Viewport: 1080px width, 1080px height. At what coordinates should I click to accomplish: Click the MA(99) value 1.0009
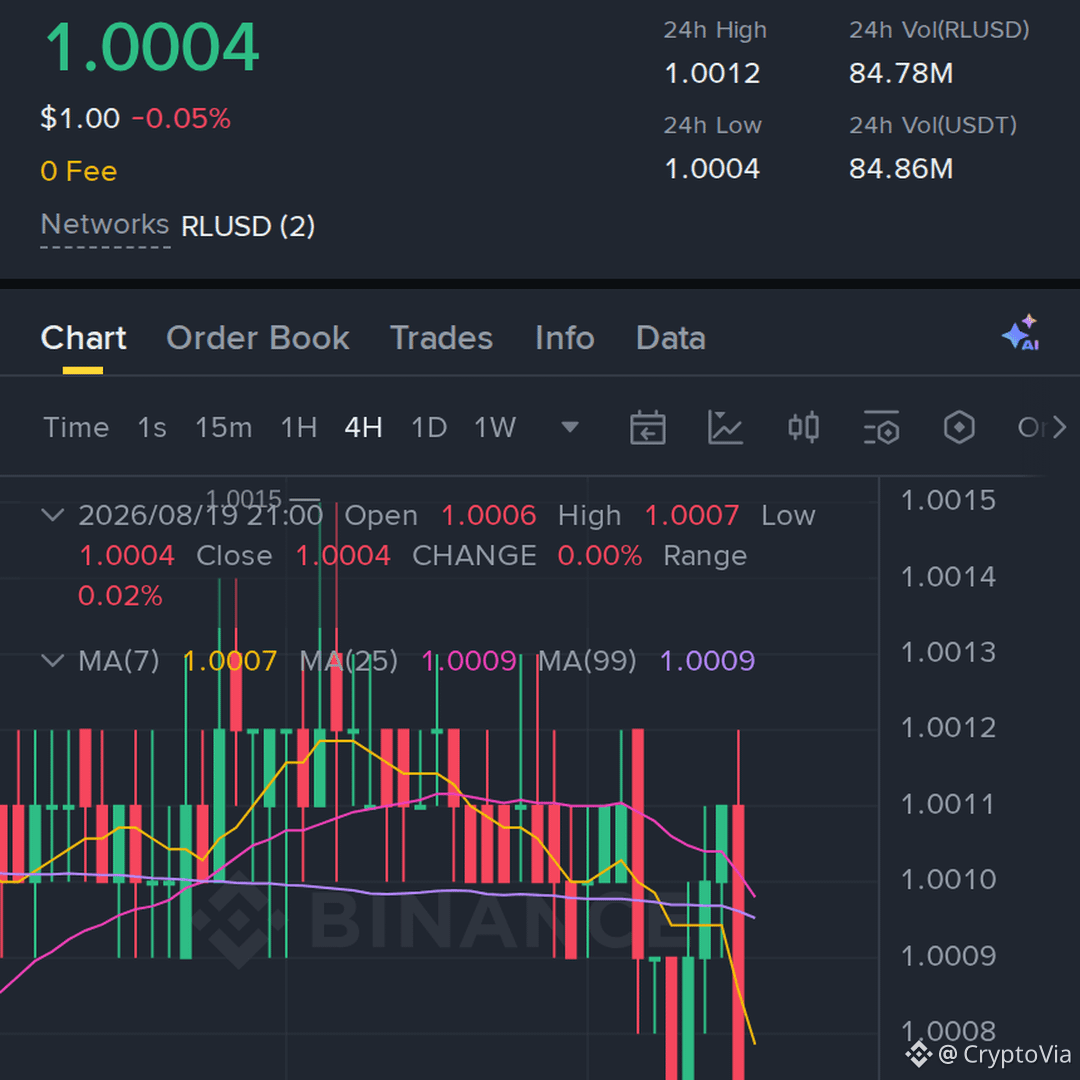coord(707,661)
